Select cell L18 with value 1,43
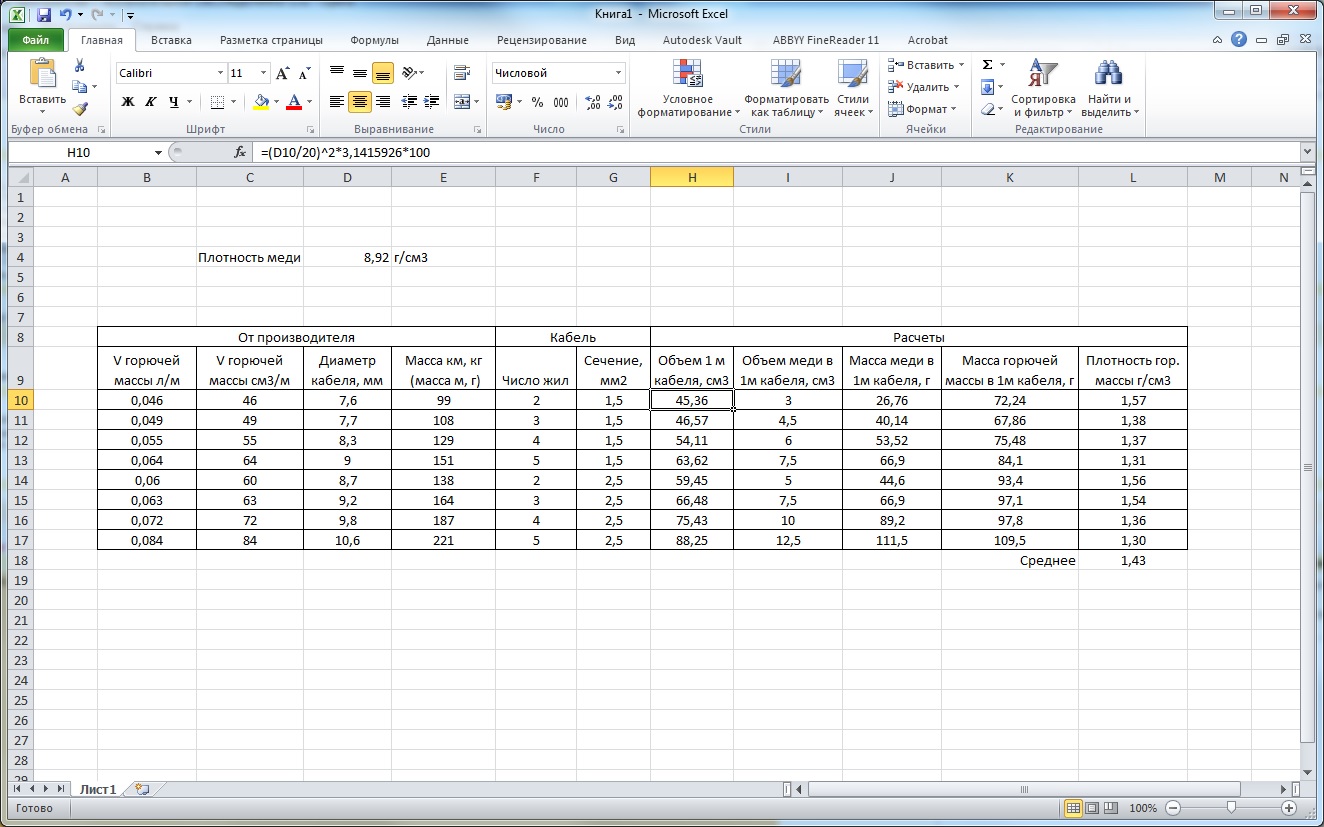 pyautogui.click(x=1133, y=561)
